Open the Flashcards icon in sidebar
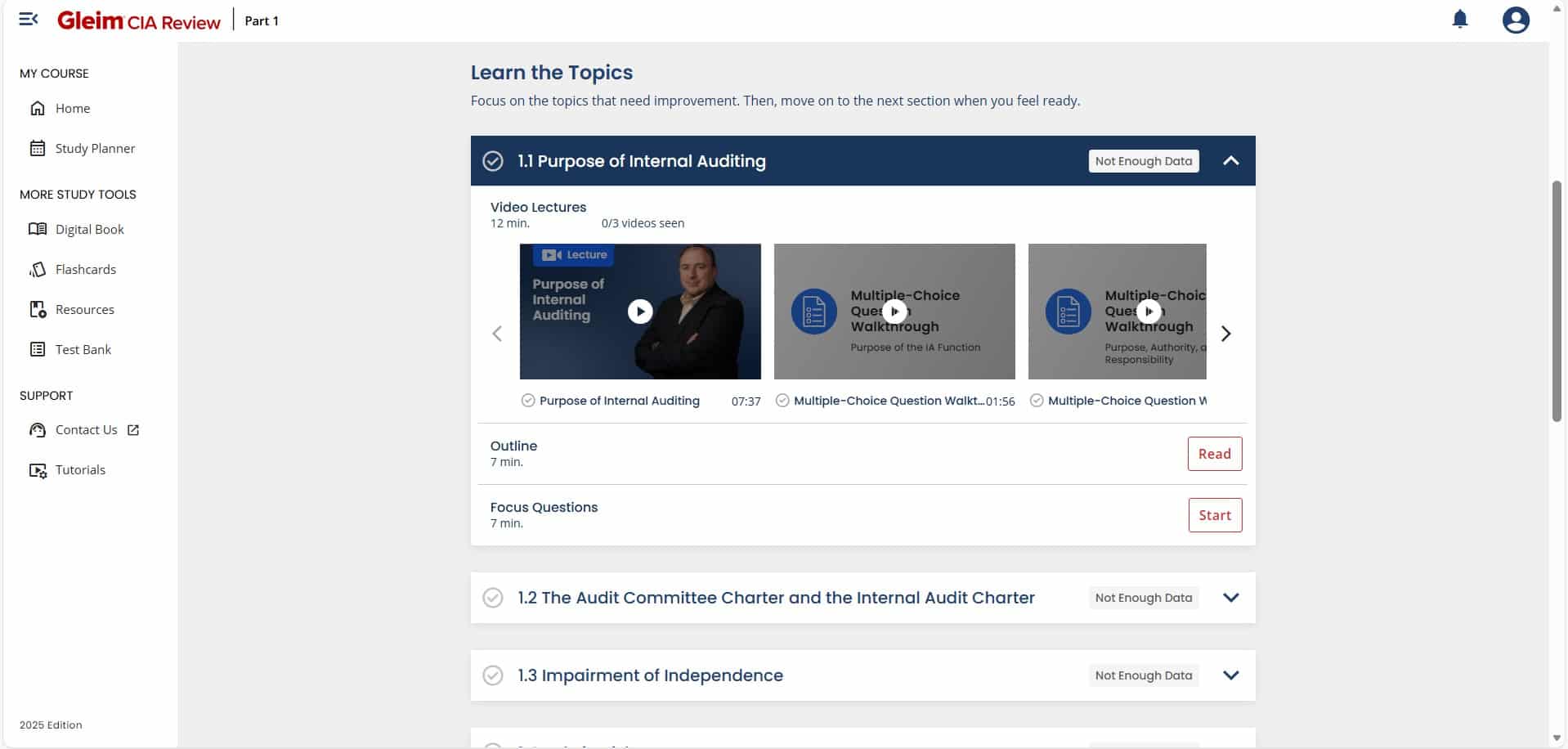The width and height of the screenshot is (1568, 749). coord(38,269)
